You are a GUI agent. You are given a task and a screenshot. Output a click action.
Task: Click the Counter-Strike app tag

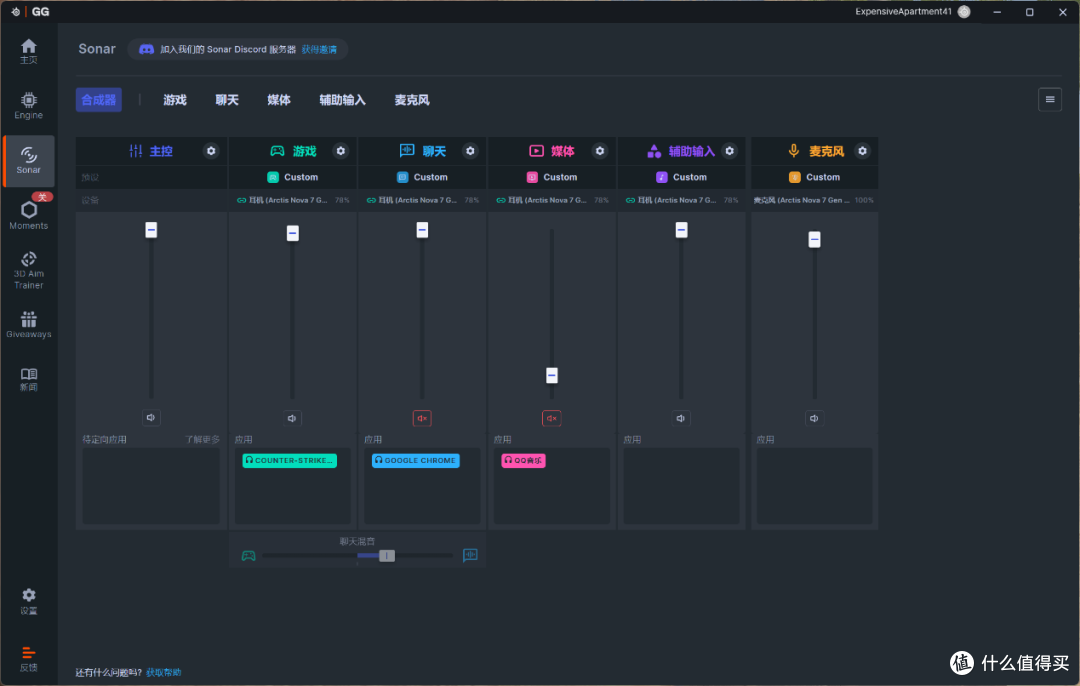(289, 460)
